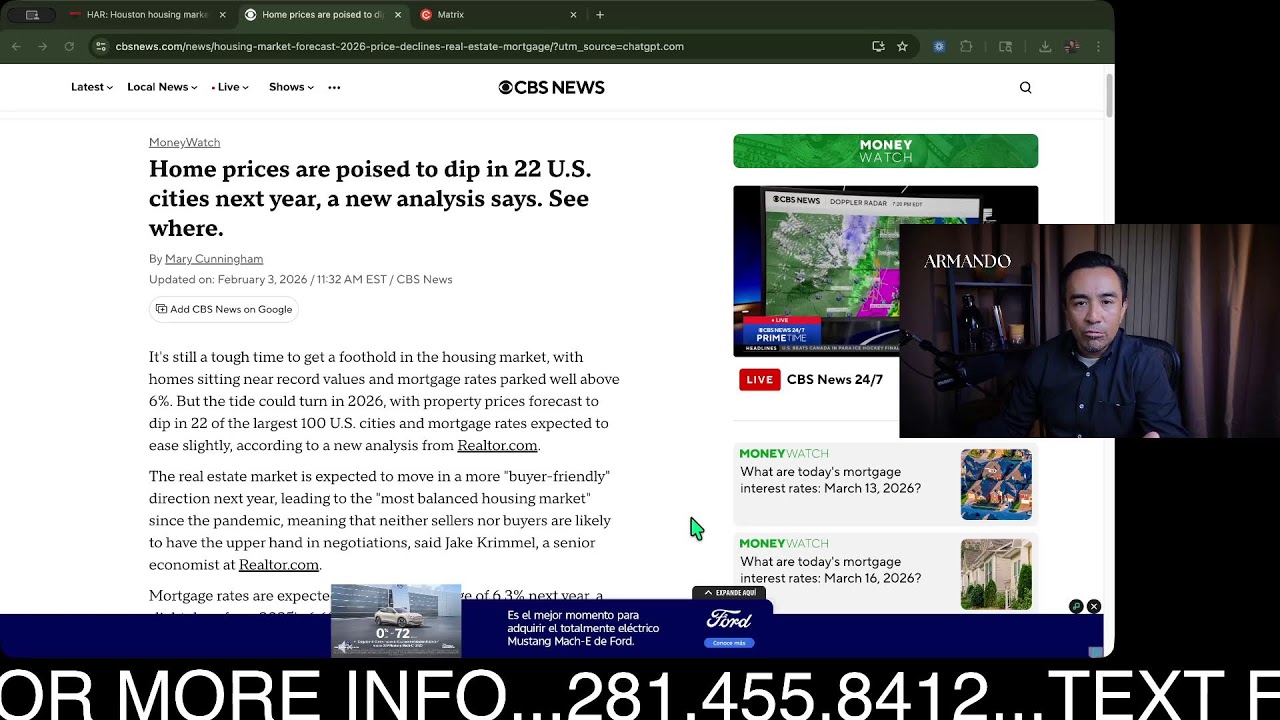Switch to the Matrix tab

tap(498, 15)
